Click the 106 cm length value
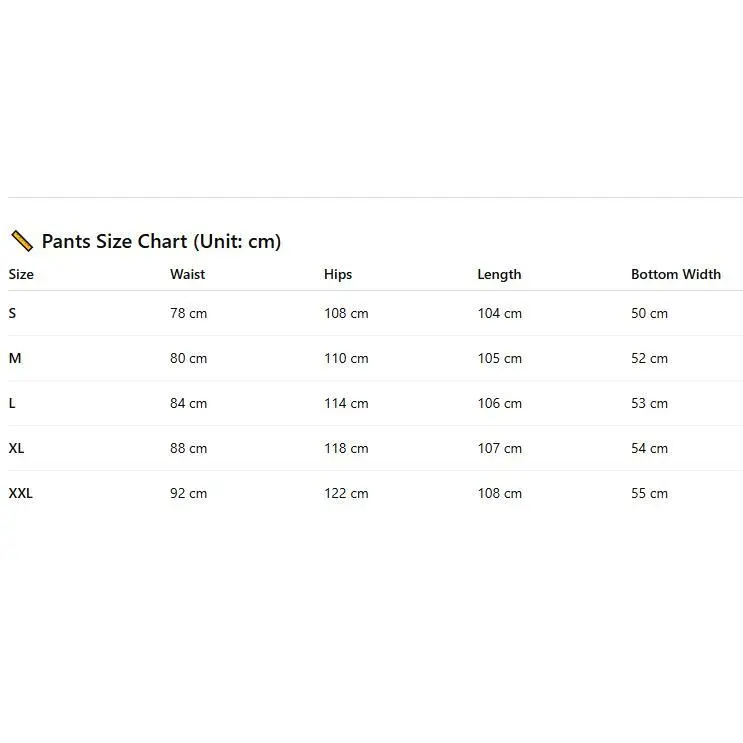This screenshot has height=743, width=743. (499, 403)
